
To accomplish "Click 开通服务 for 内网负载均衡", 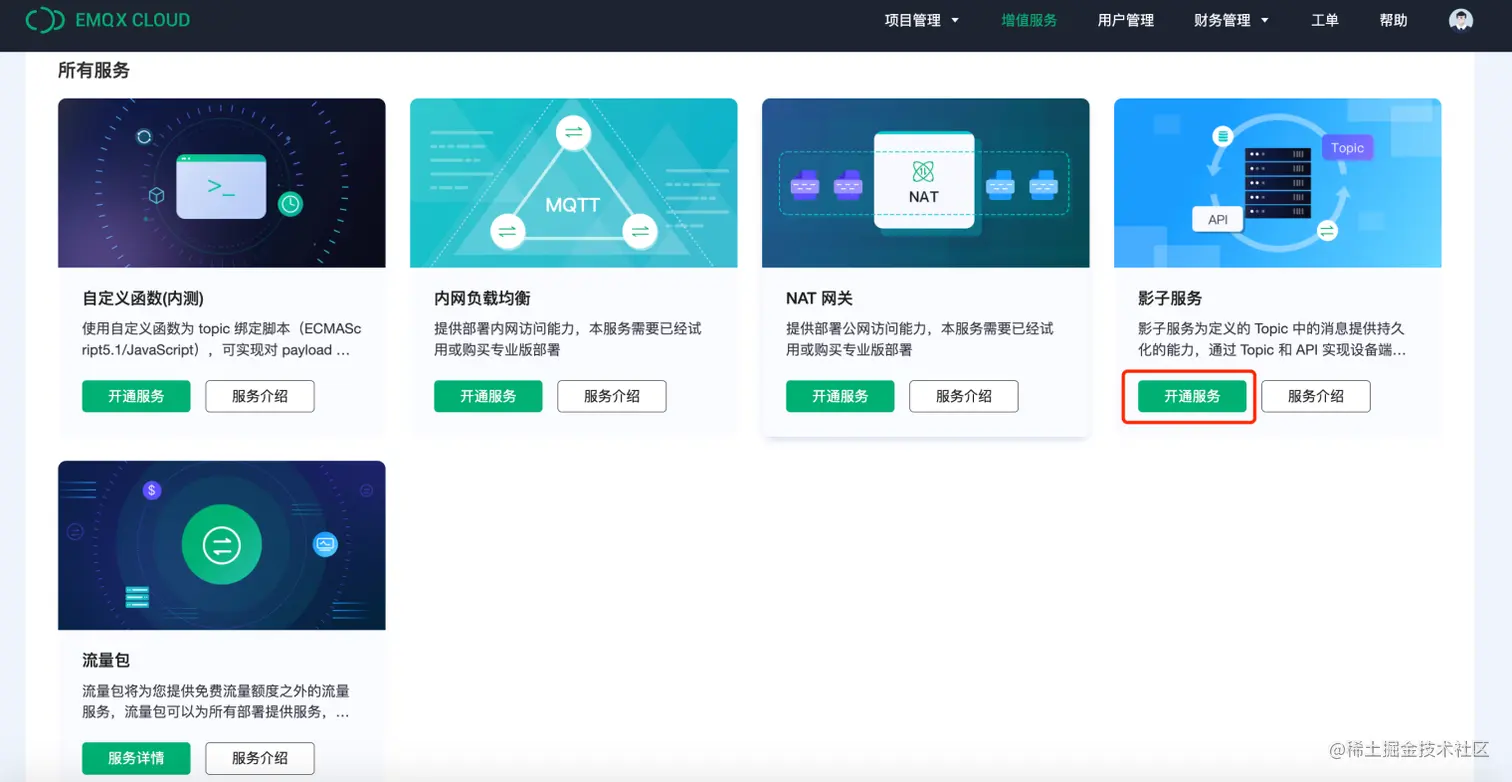I will pyautogui.click(x=488, y=396).
